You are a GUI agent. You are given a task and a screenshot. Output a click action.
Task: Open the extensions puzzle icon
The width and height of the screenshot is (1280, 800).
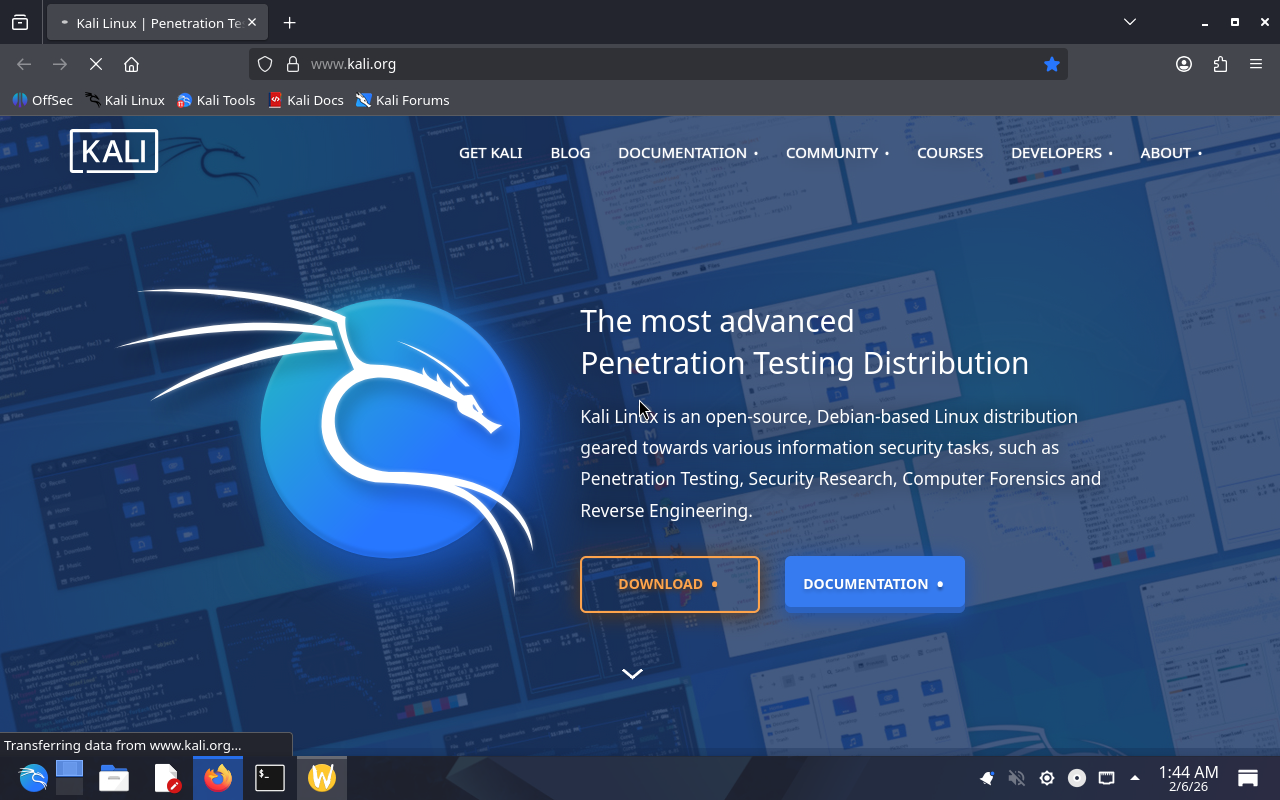[x=1220, y=64]
